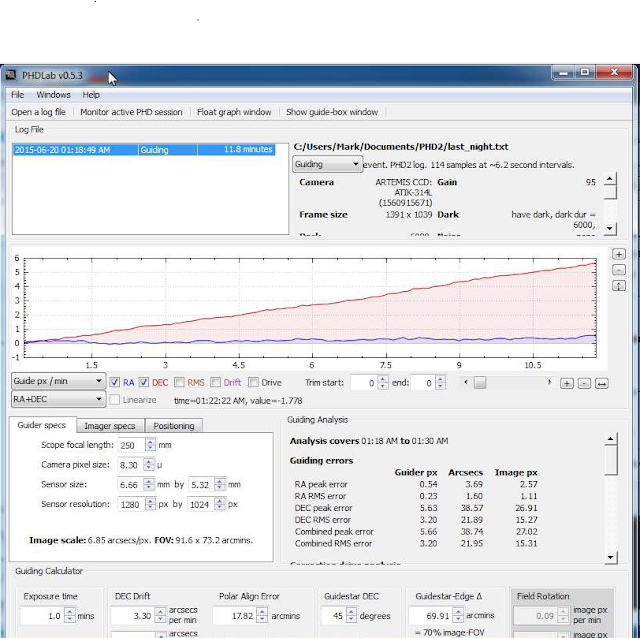Screen dimensions: 640x638
Task: Fit graph vertical range with arrows icon
Action: click(x=619, y=286)
